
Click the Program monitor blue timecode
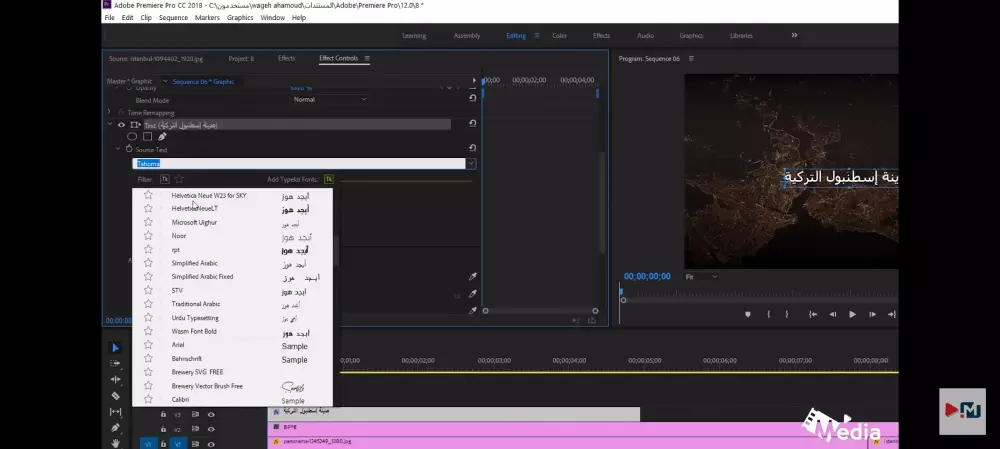(647, 277)
